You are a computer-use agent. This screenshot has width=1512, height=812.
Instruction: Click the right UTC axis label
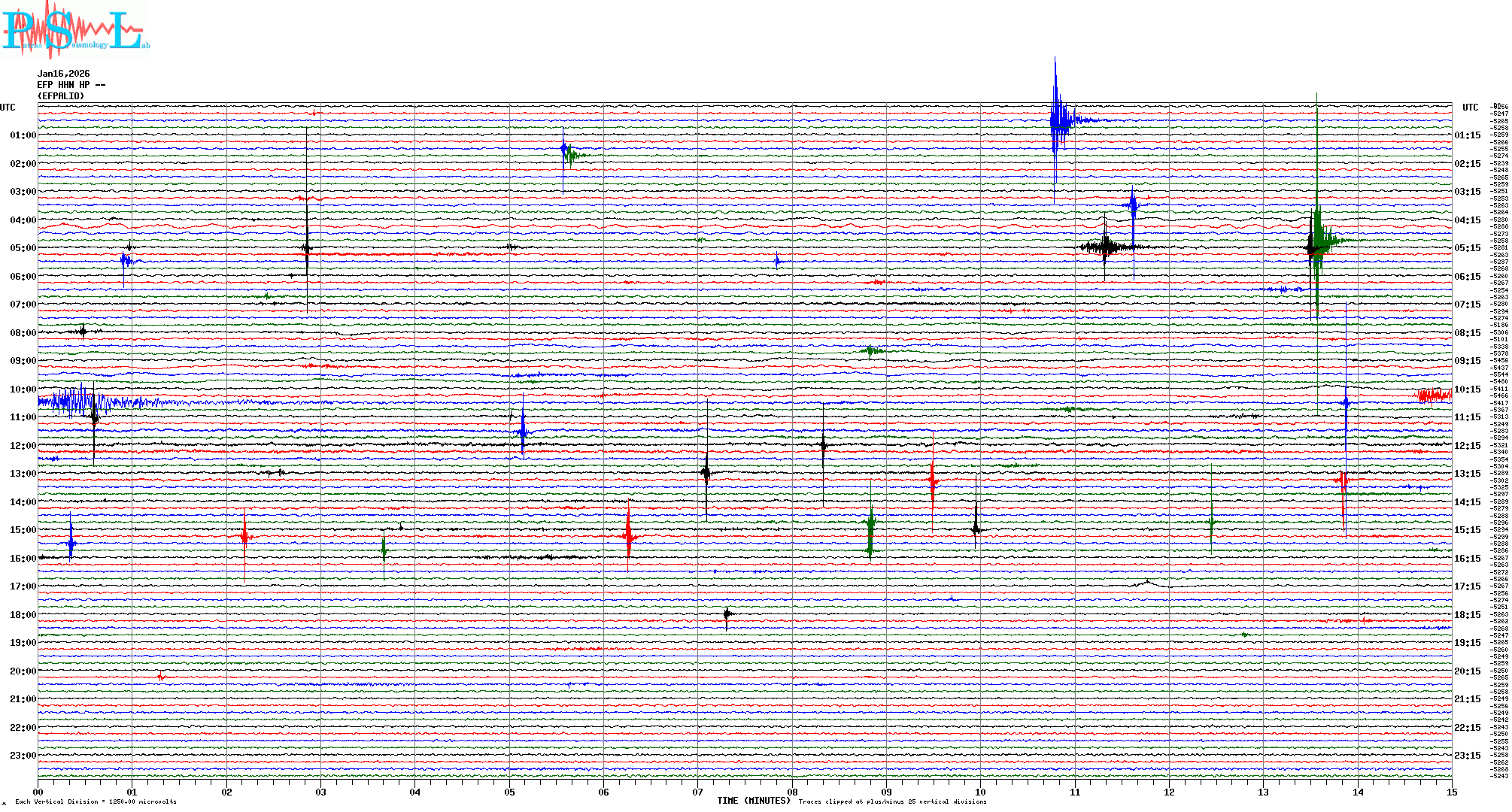1470,108
